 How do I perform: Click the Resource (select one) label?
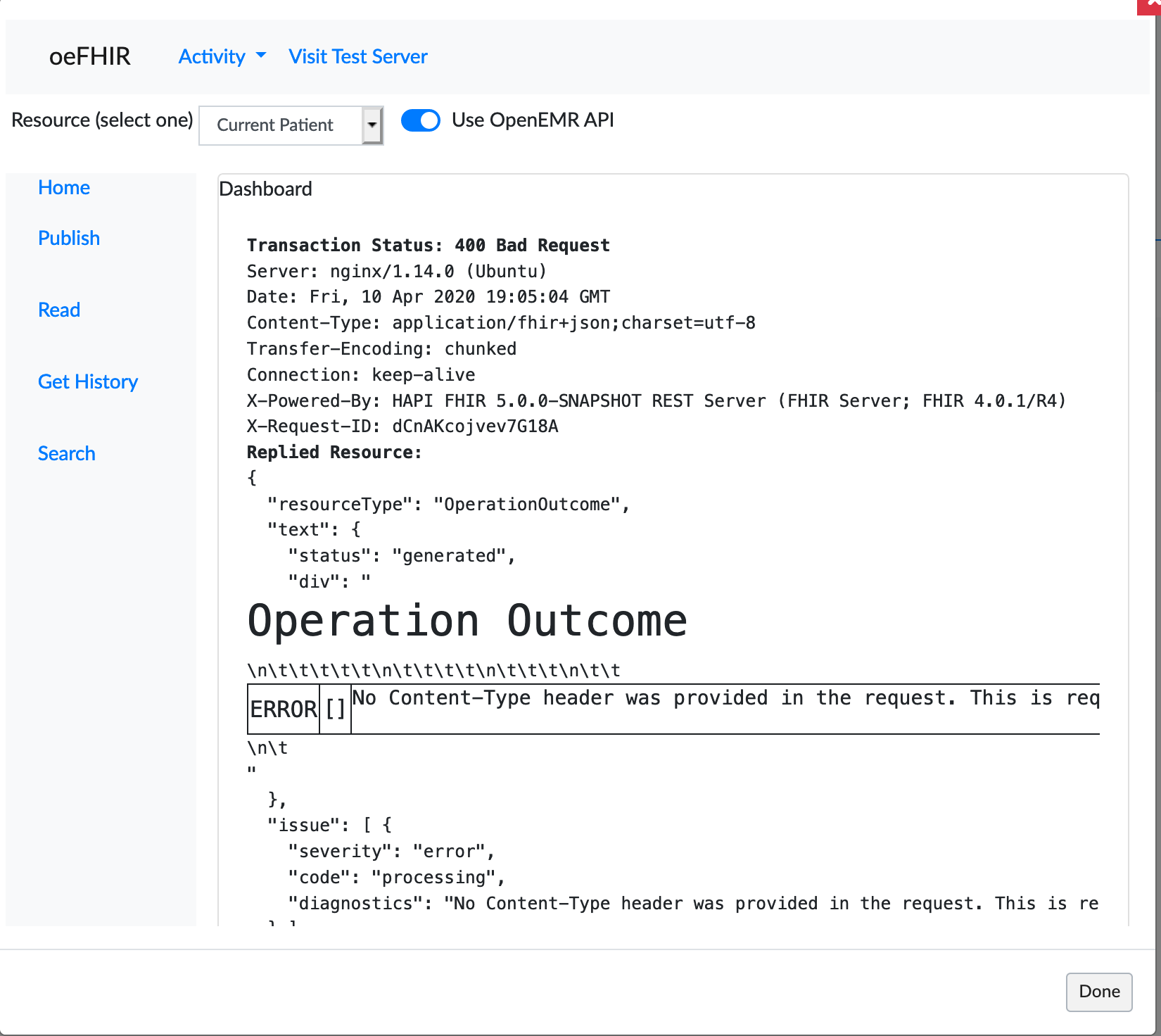tap(102, 120)
